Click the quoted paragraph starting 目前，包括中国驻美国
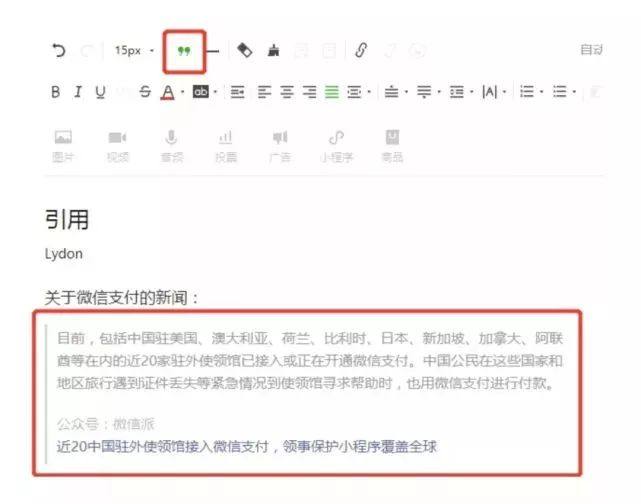Image resolution: width=641 pixels, height=504 pixels. tap(310, 361)
